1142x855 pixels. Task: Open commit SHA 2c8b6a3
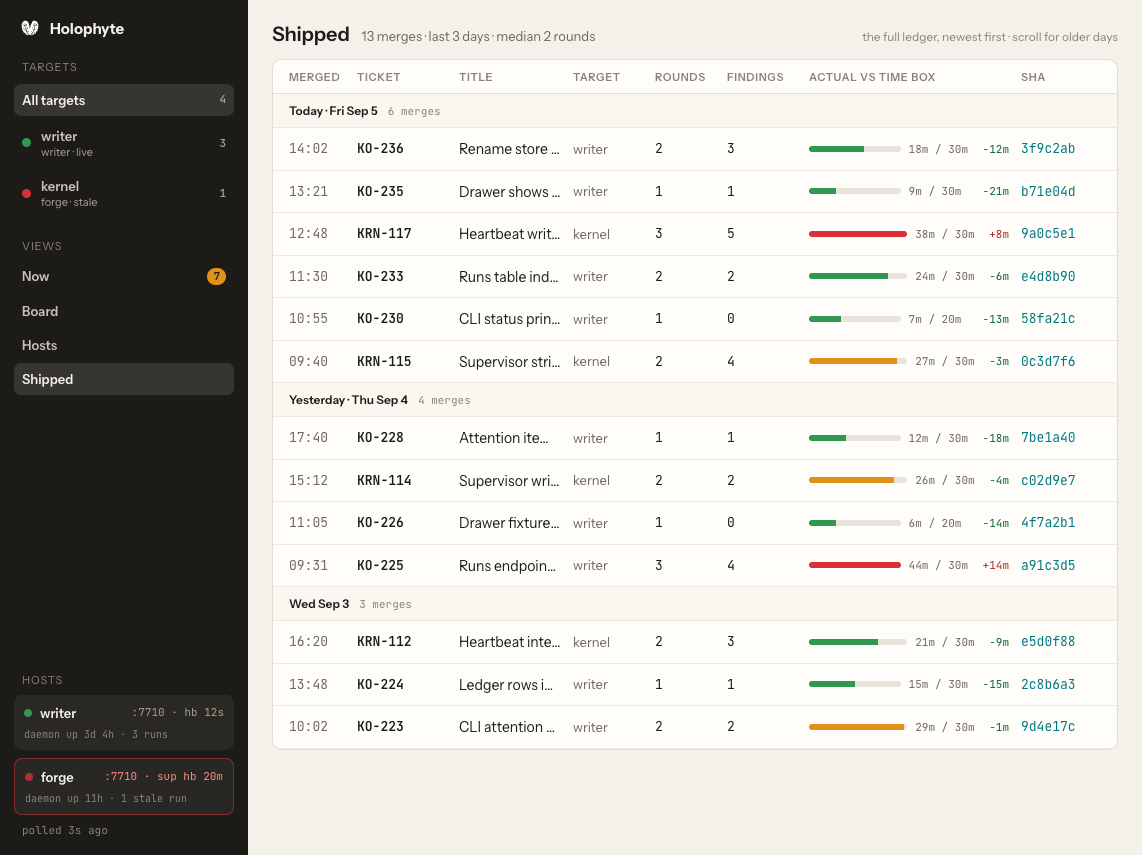pos(1048,685)
